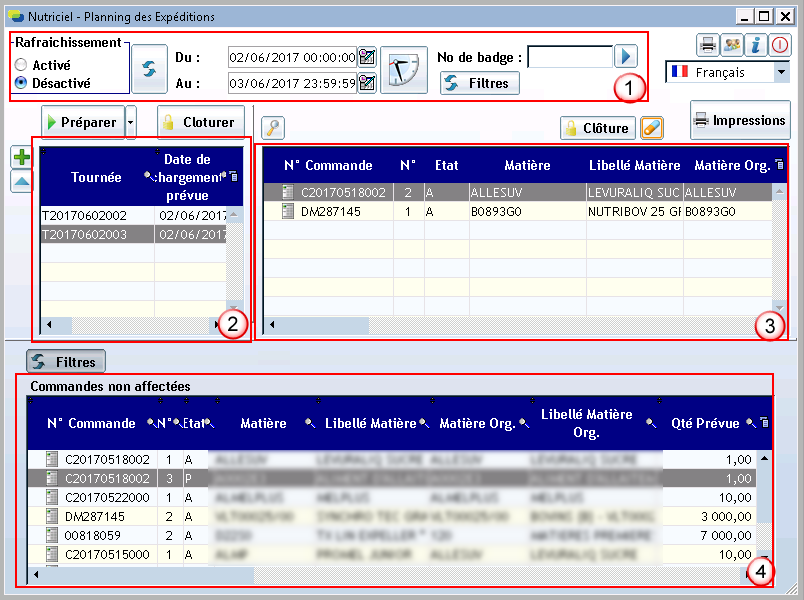Screen dimensions: 804x600
Task: Click the green plus add tournée icon
Action: coord(22,157)
